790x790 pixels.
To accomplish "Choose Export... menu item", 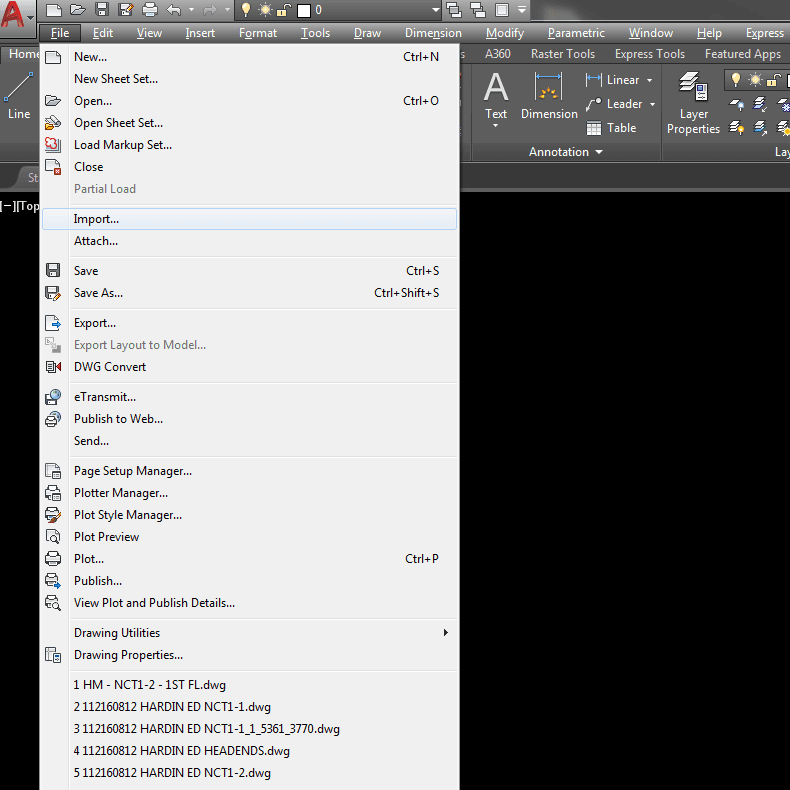I will (249, 323).
